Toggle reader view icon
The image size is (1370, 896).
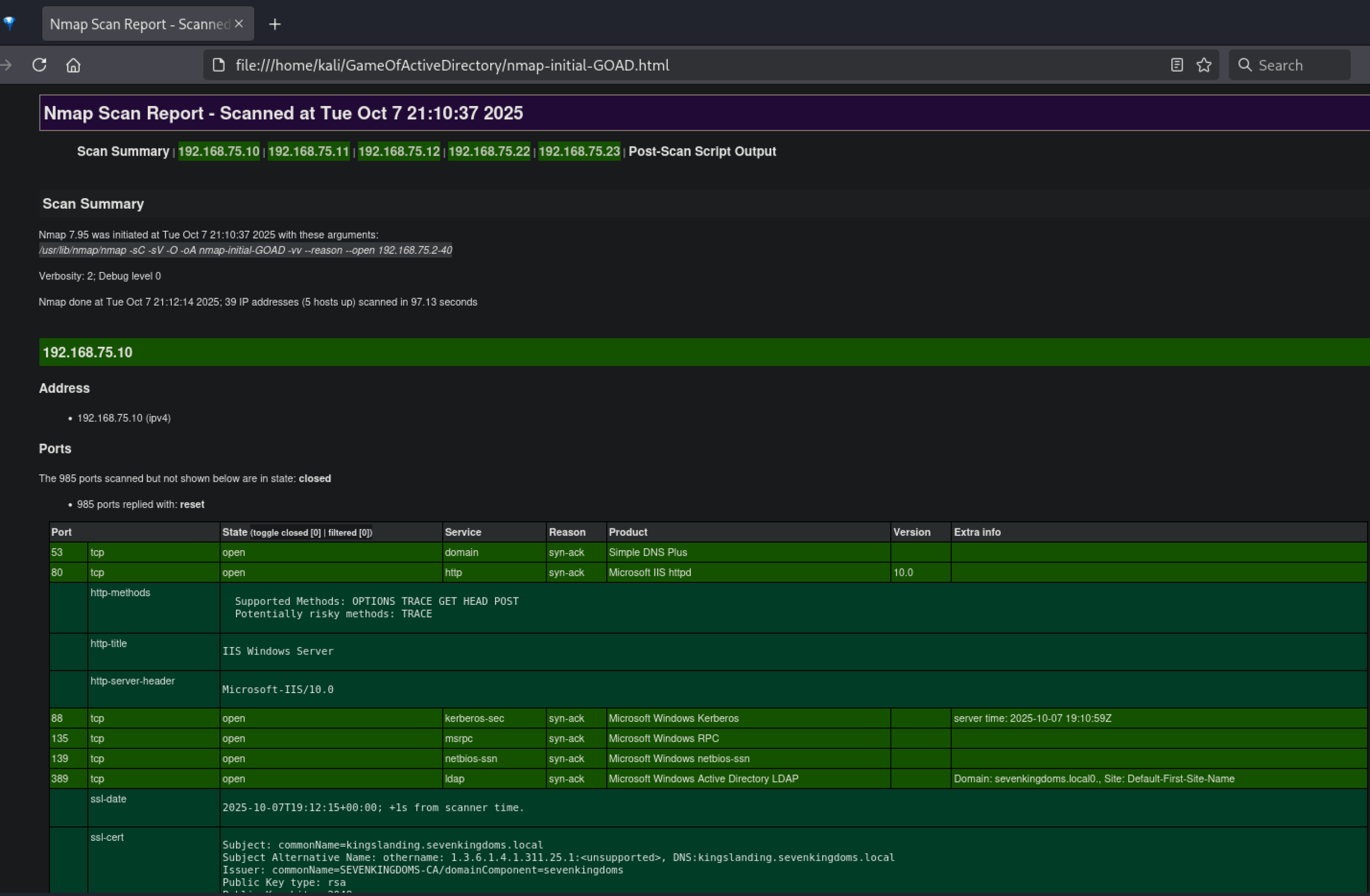click(x=1177, y=65)
